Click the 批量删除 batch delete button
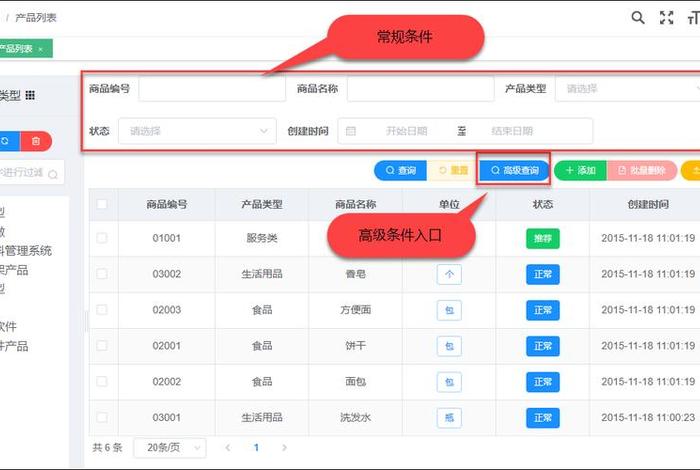 642,171
